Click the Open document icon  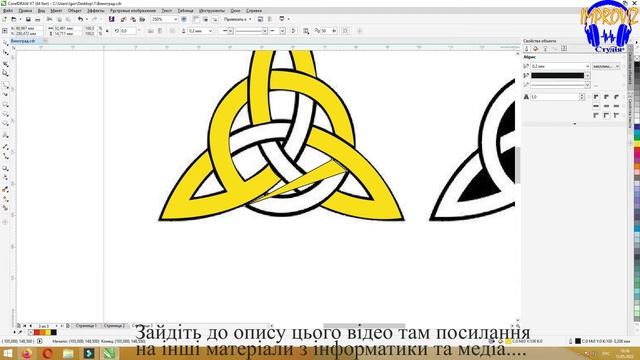[14, 19]
